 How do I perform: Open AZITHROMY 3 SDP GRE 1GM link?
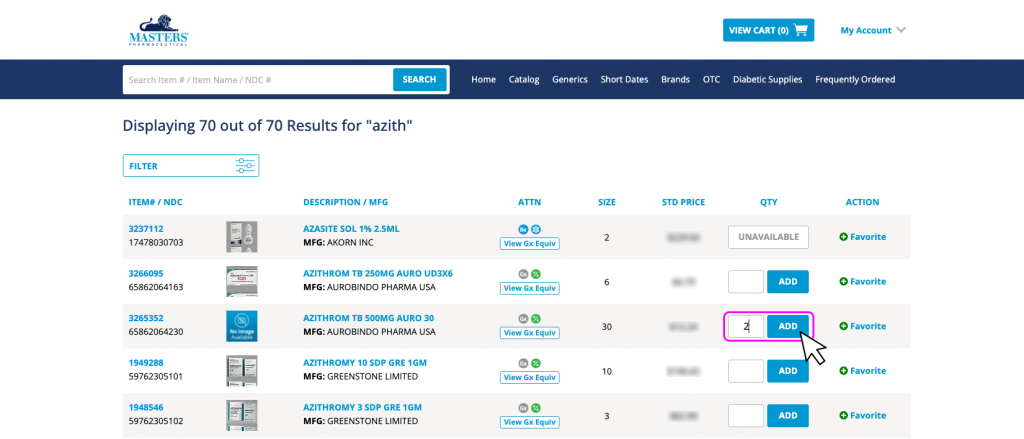point(362,408)
